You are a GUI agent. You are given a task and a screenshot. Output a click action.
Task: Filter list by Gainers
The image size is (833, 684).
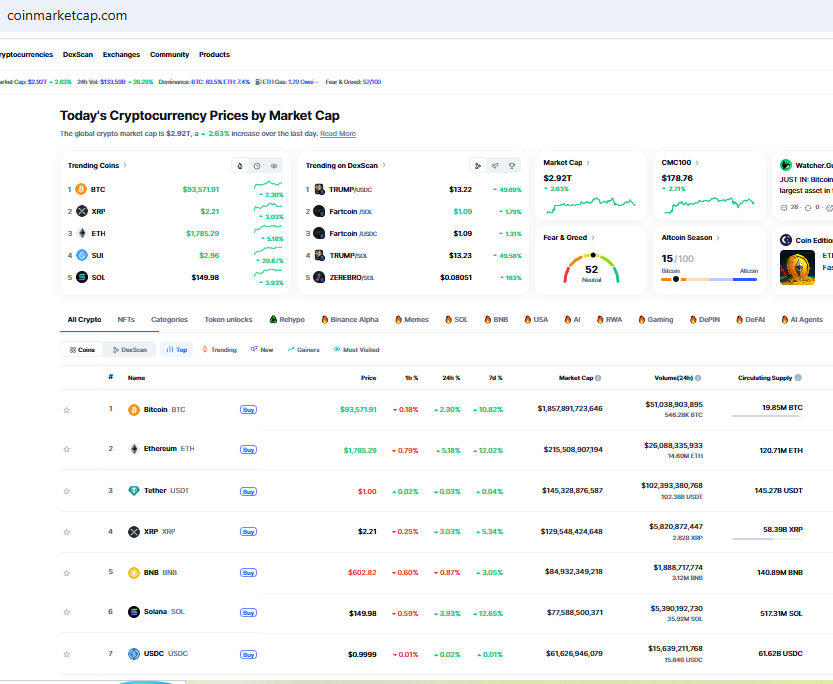[x=303, y=349]
